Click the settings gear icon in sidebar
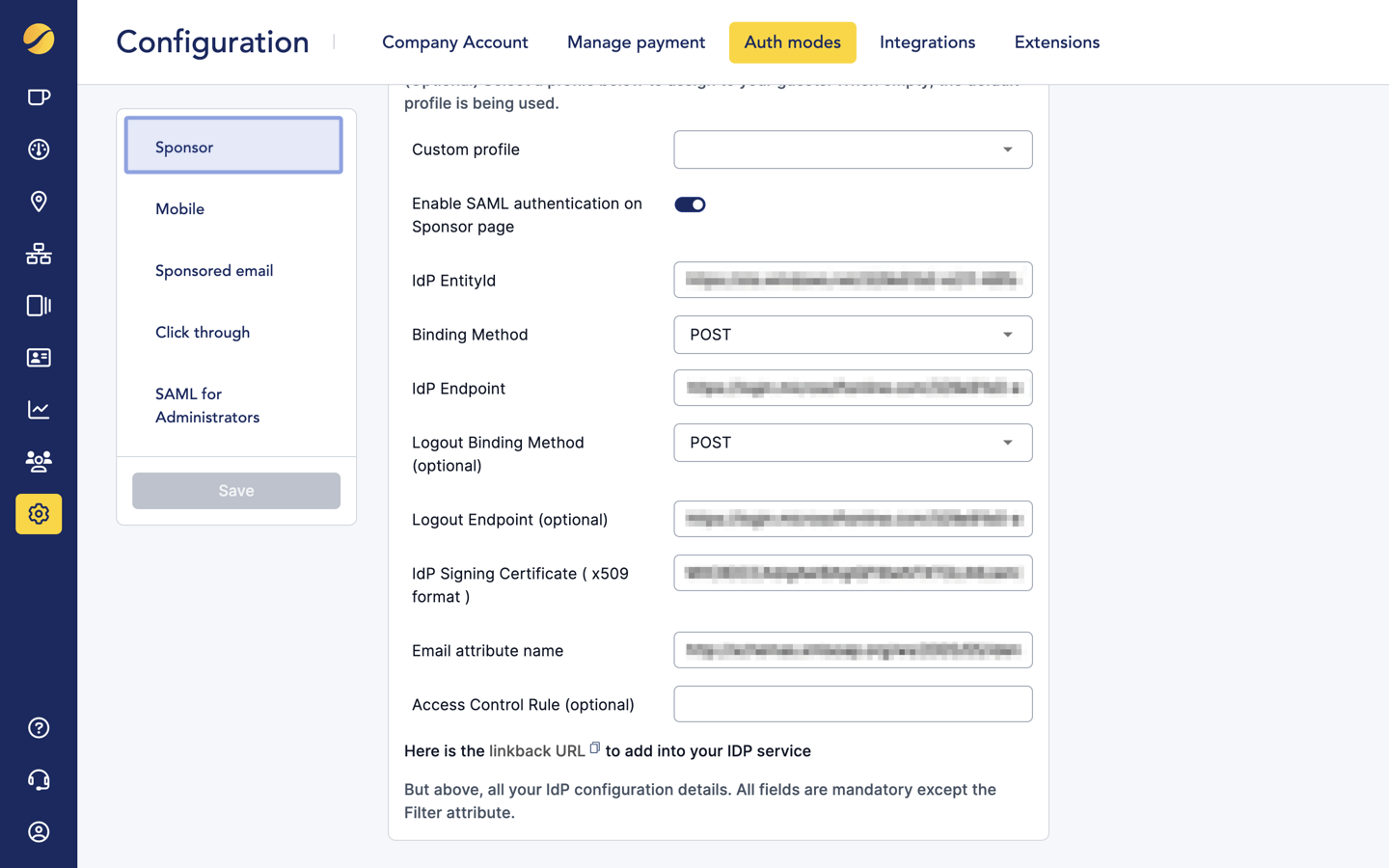 (x=39, y=514)
